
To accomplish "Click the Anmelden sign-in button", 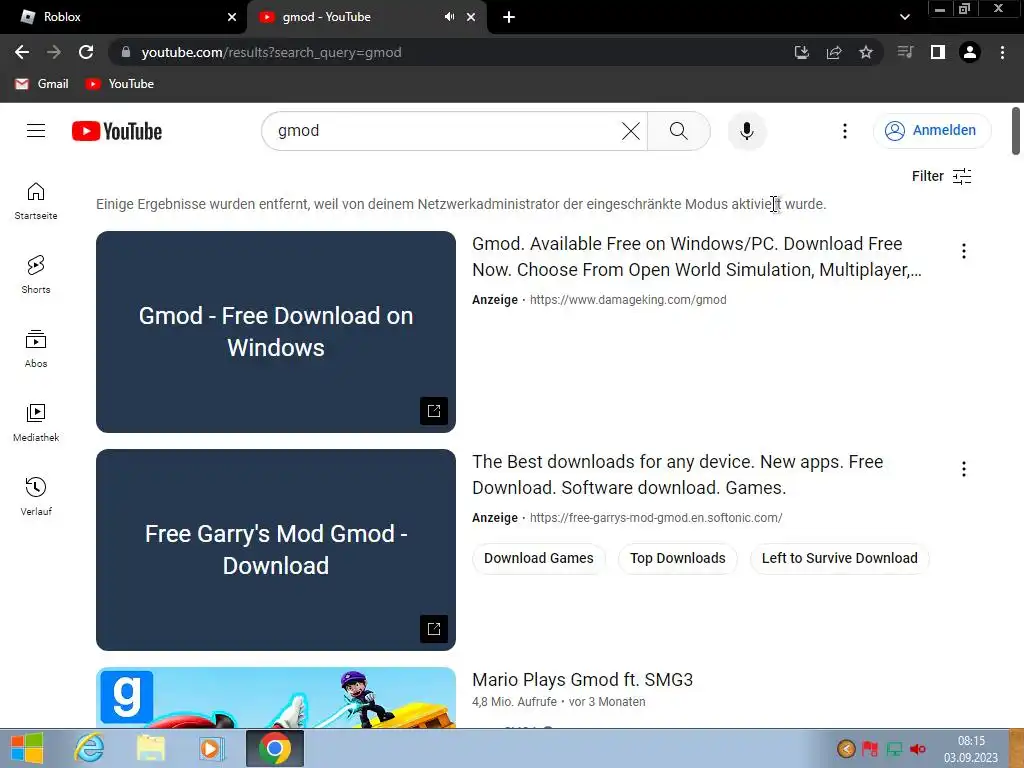I will coord(932,131).
